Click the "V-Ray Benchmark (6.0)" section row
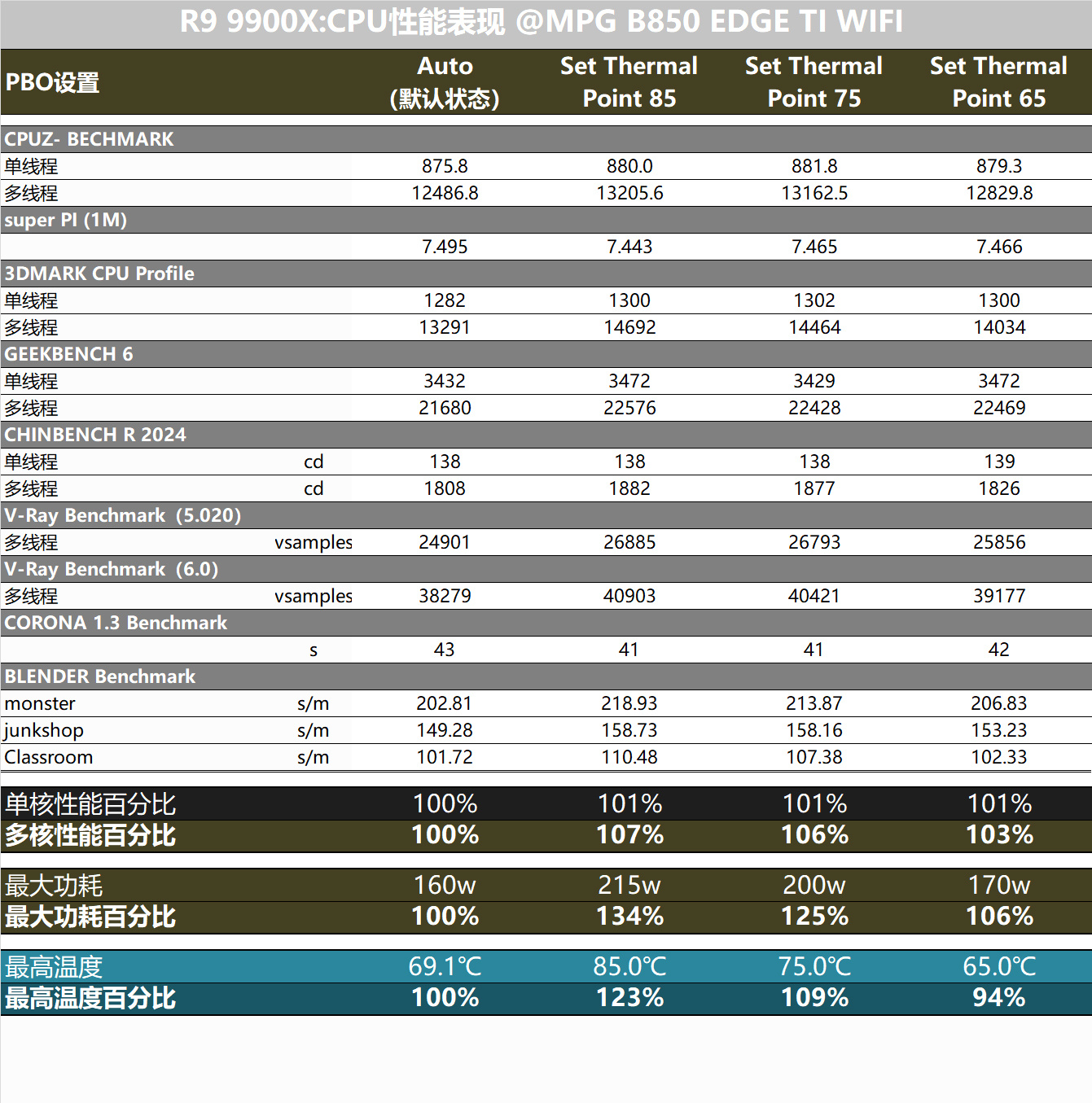 (x=546, y=569)
